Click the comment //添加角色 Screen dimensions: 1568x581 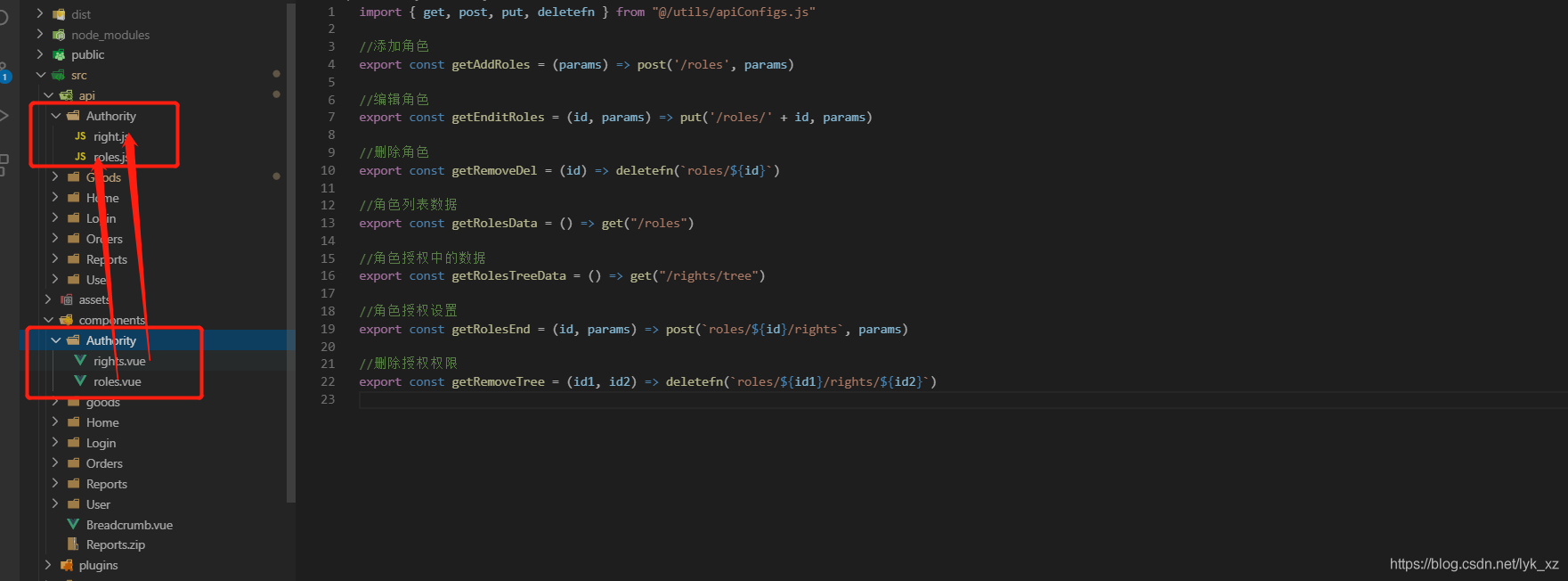pos(394,46)
